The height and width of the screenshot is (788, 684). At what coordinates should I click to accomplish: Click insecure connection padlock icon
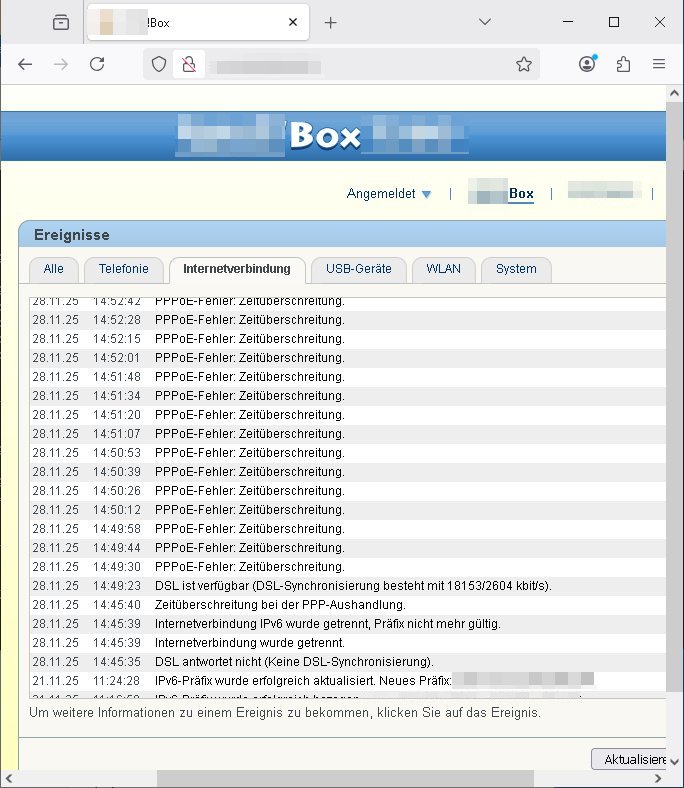186,64
